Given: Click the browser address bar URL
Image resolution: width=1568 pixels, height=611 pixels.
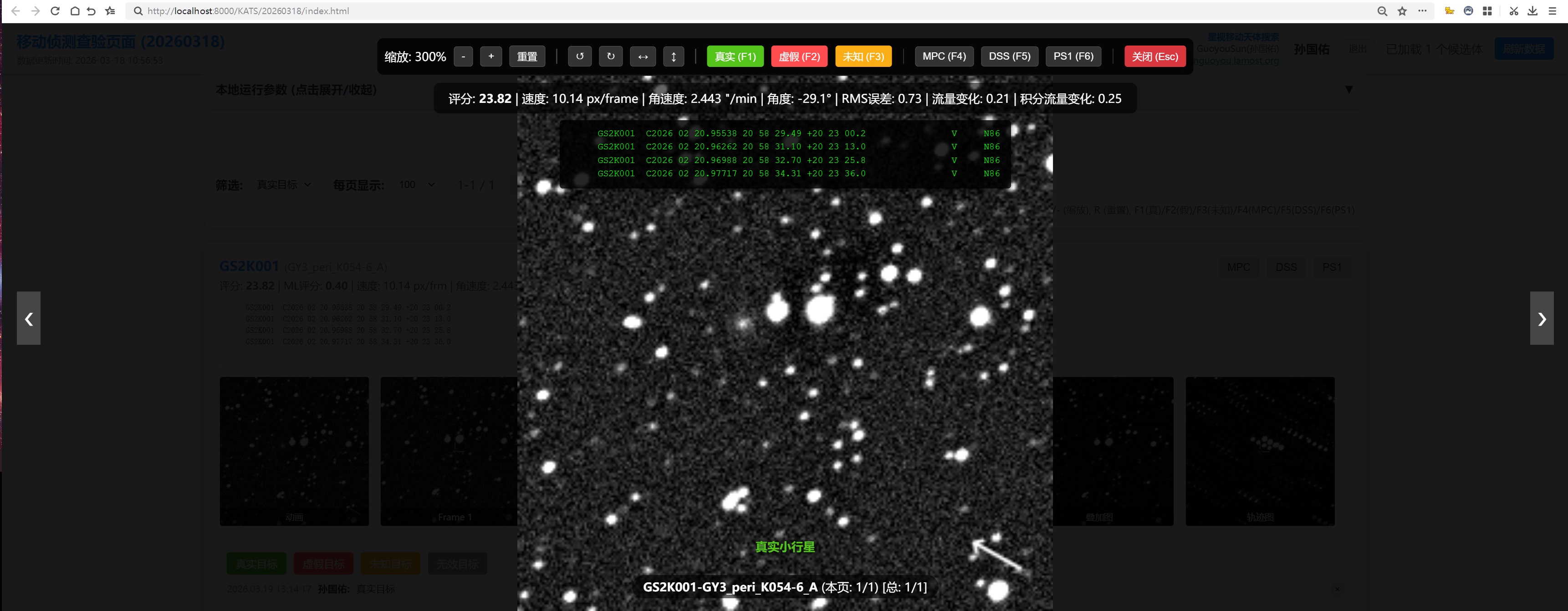Looking at the screenshot, I should point(248,11).
